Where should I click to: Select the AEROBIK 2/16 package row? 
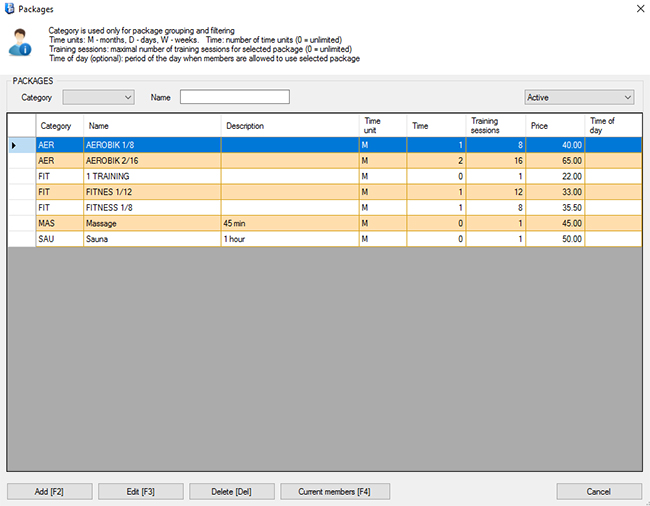[150, 160]
